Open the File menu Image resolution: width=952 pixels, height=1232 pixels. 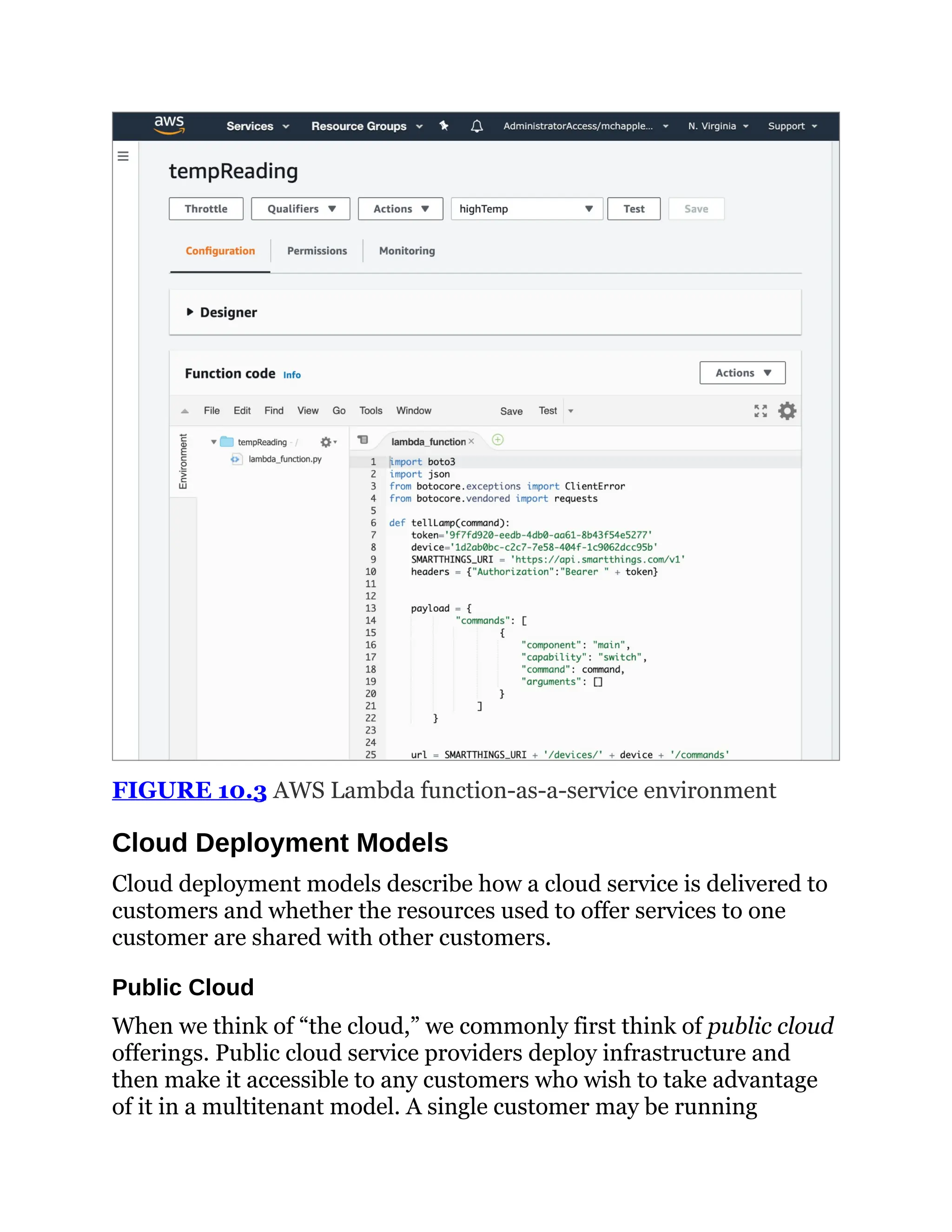[x=212, y=411]
